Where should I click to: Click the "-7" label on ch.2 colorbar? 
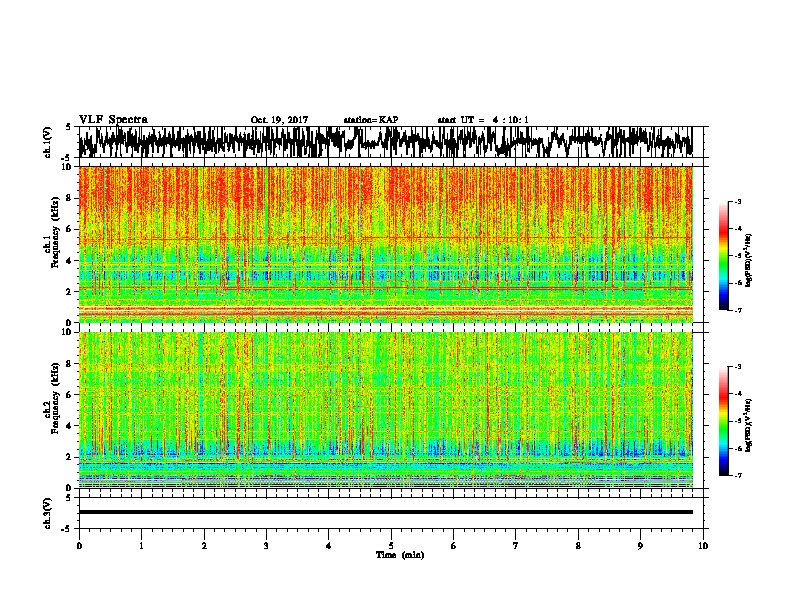pyautogui.click(x=737, y=476)
